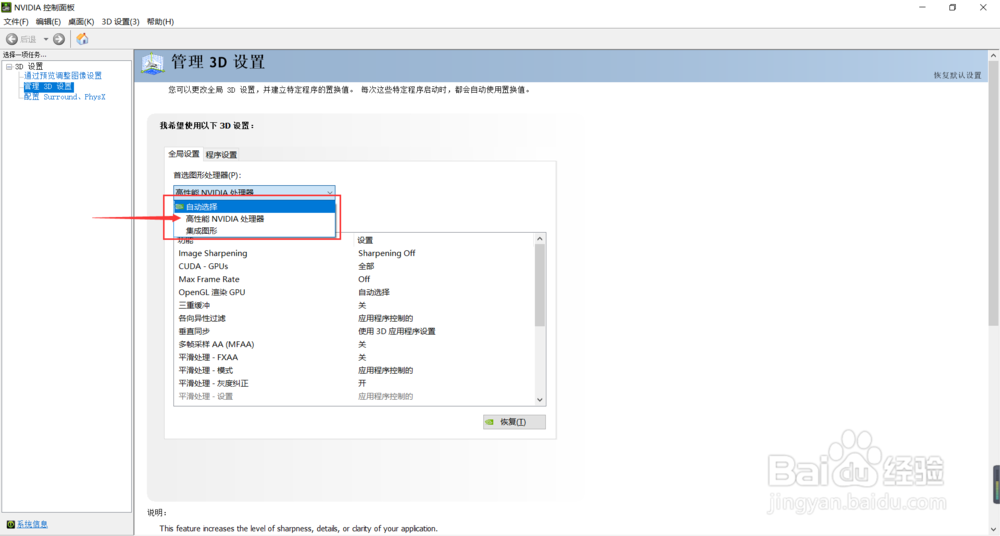
Task: Choose 自动选择 from the dropdown list
Action: (254, 207)
